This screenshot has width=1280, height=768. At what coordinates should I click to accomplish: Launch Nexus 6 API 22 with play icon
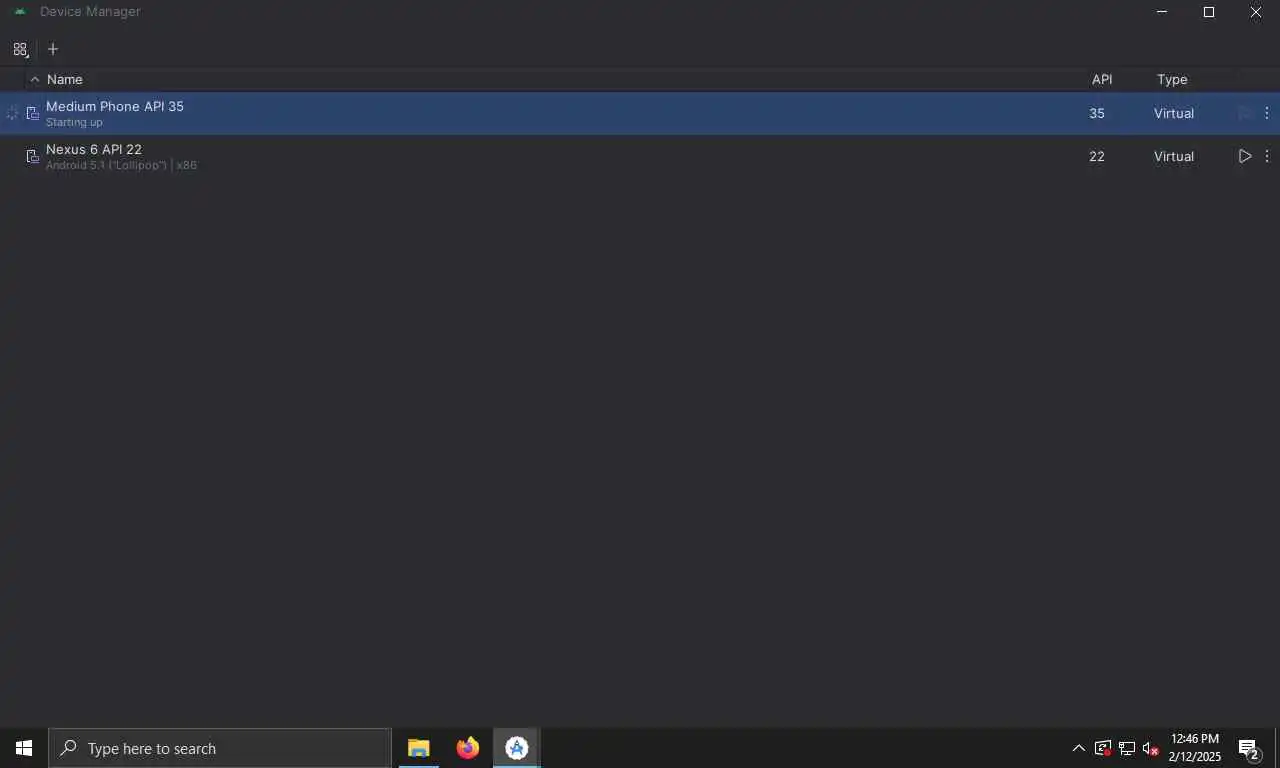click(1245, 156)
